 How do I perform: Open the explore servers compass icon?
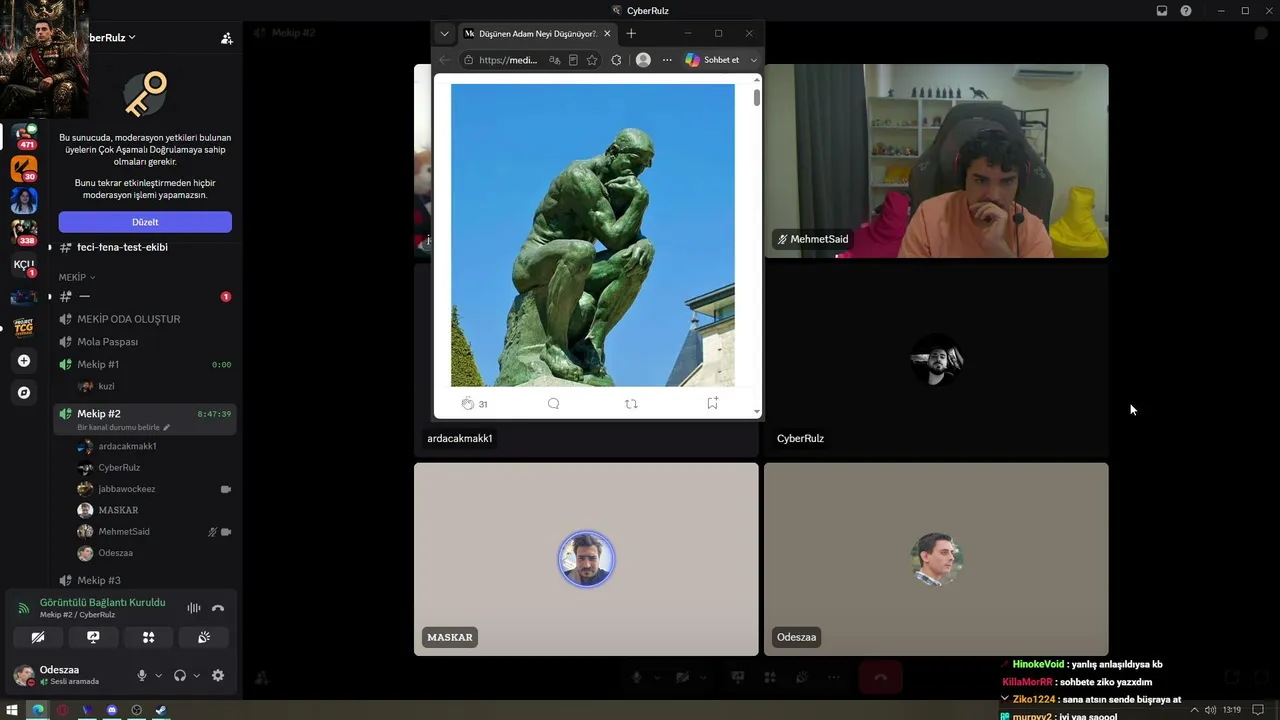pos(24,392)
